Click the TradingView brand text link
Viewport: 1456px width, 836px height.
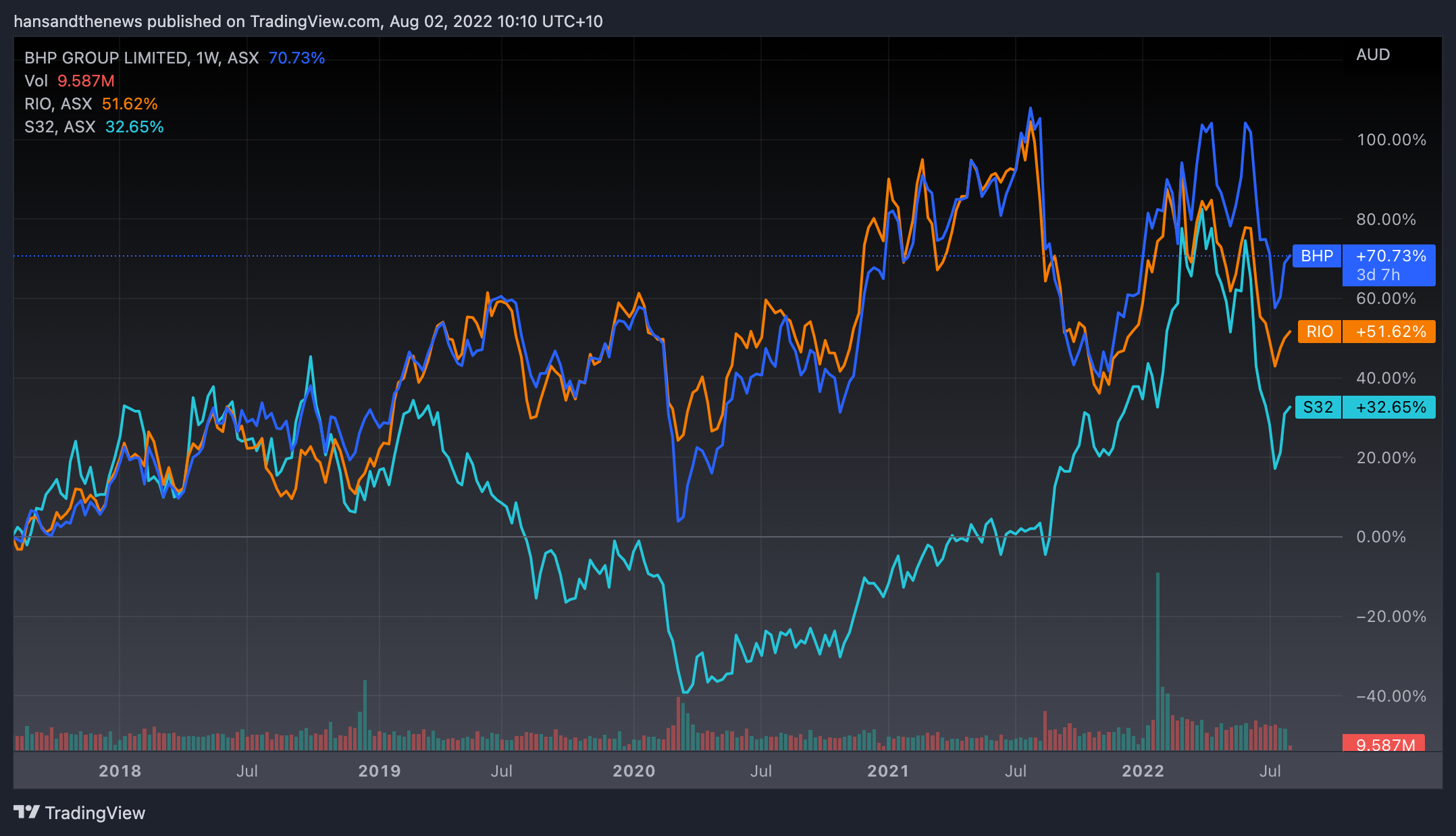95,813
